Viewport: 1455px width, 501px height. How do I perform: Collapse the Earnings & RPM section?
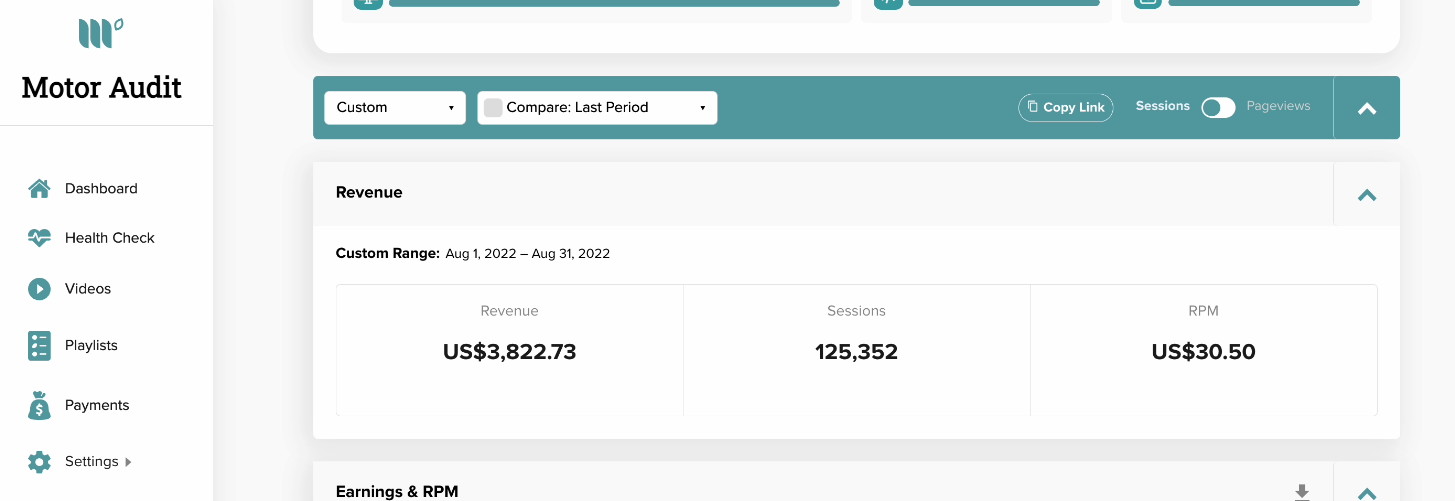coord(1367,491)
